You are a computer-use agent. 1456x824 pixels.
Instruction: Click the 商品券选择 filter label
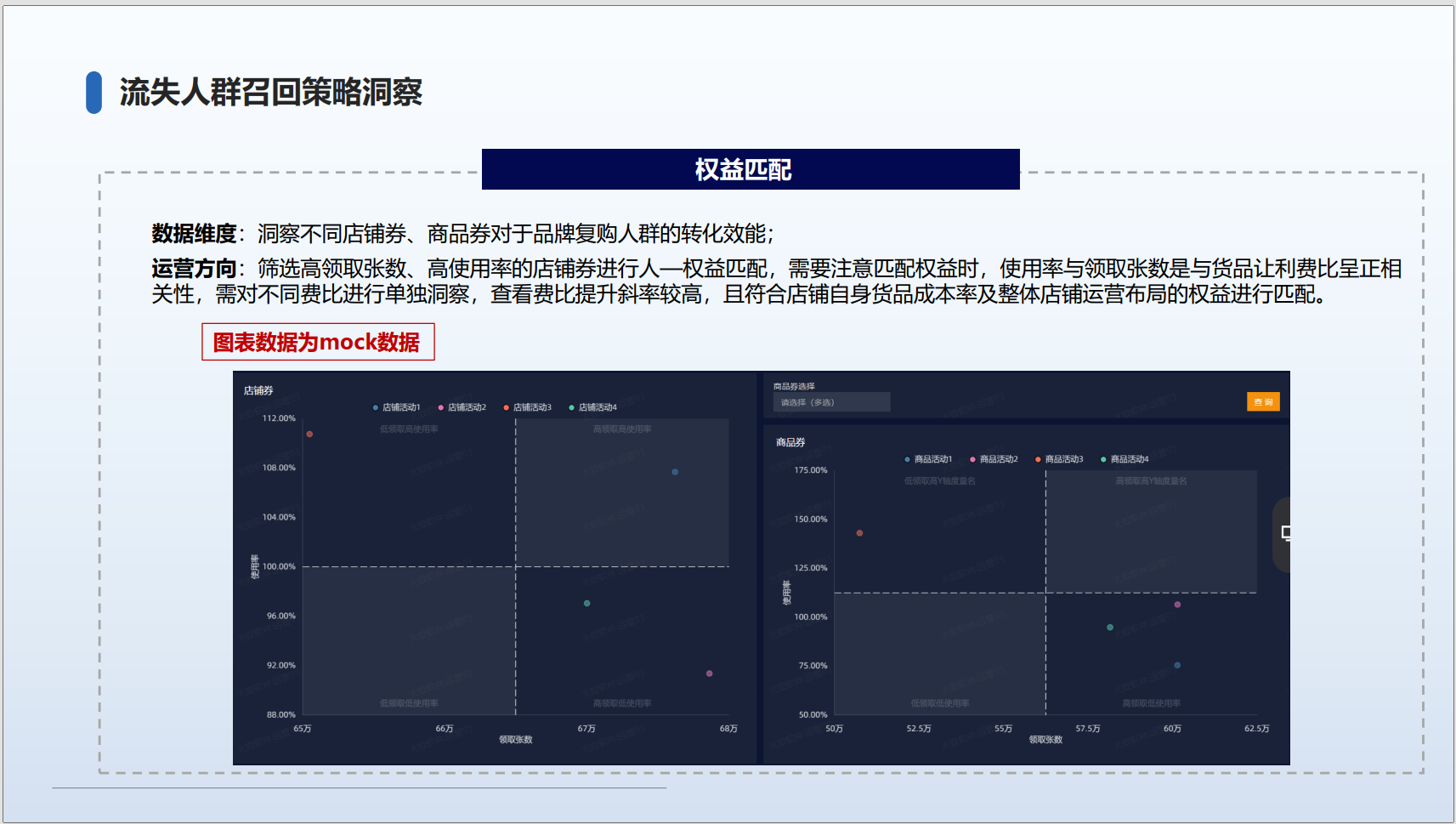click(794, 386)
